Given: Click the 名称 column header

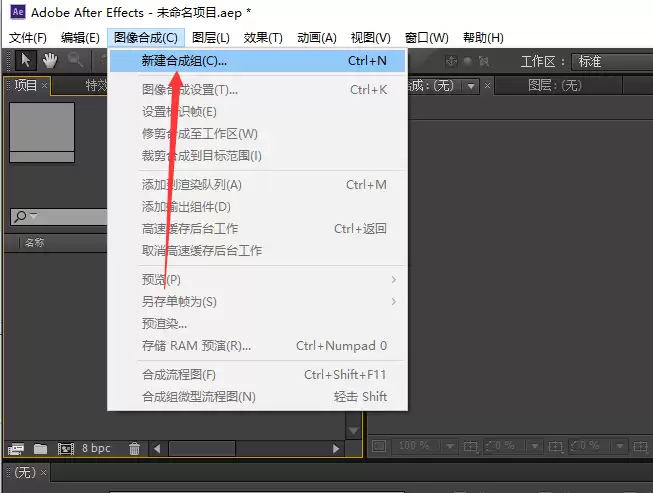Looking at the screenshot, I should click(x=34, y=242).
